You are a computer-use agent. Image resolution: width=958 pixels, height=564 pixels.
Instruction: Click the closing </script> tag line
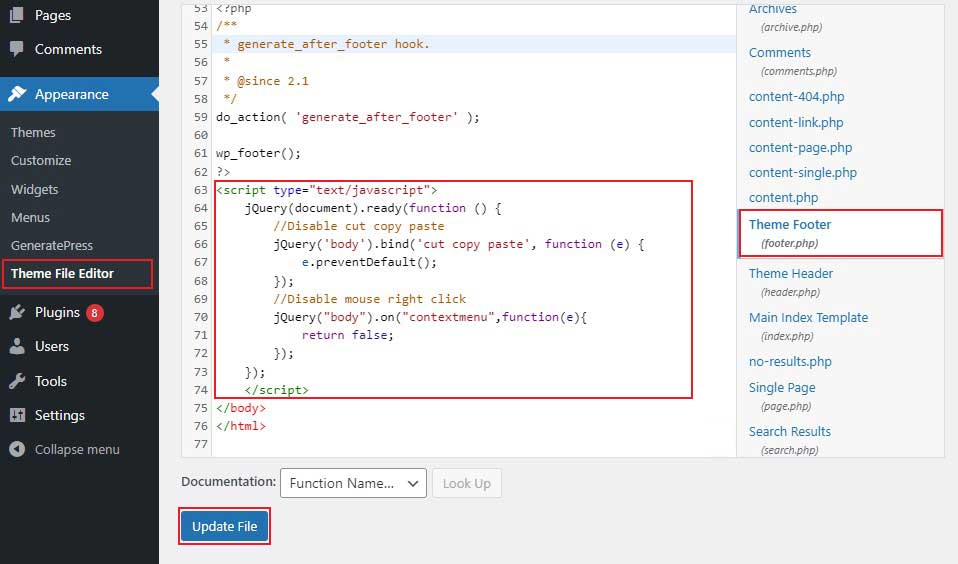277,390
